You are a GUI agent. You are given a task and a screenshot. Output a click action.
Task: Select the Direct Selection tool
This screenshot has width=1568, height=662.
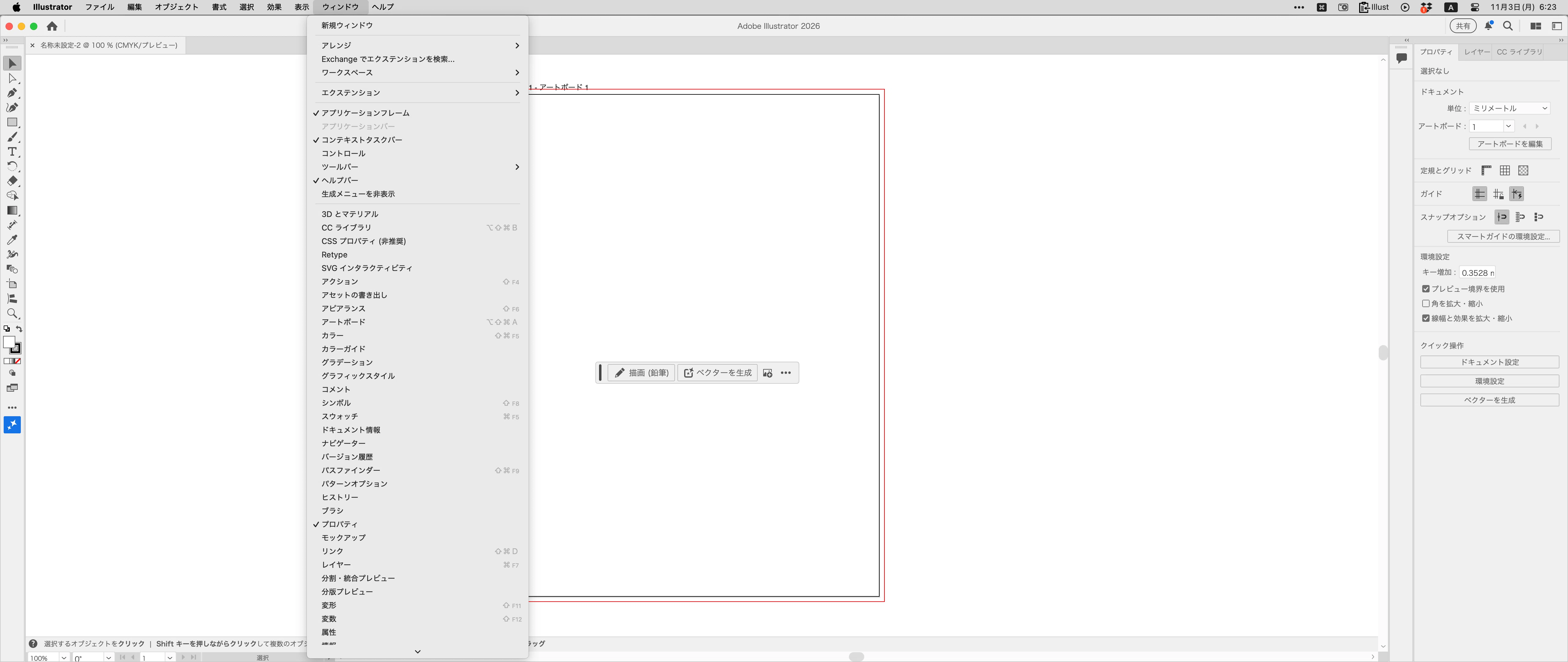(x=12, y=78)
